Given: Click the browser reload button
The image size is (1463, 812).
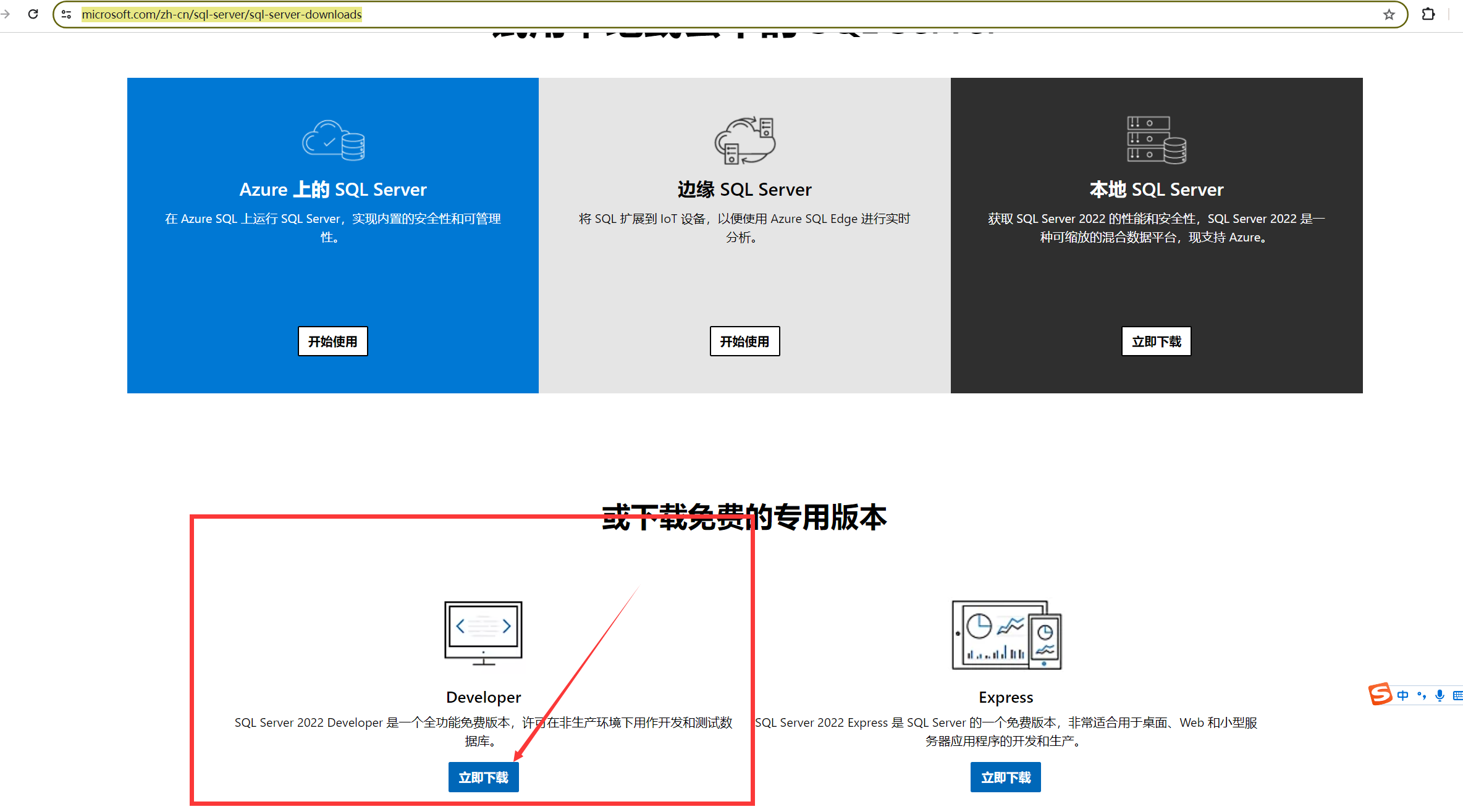Looking at the screenshot, I should pos(33,14).
